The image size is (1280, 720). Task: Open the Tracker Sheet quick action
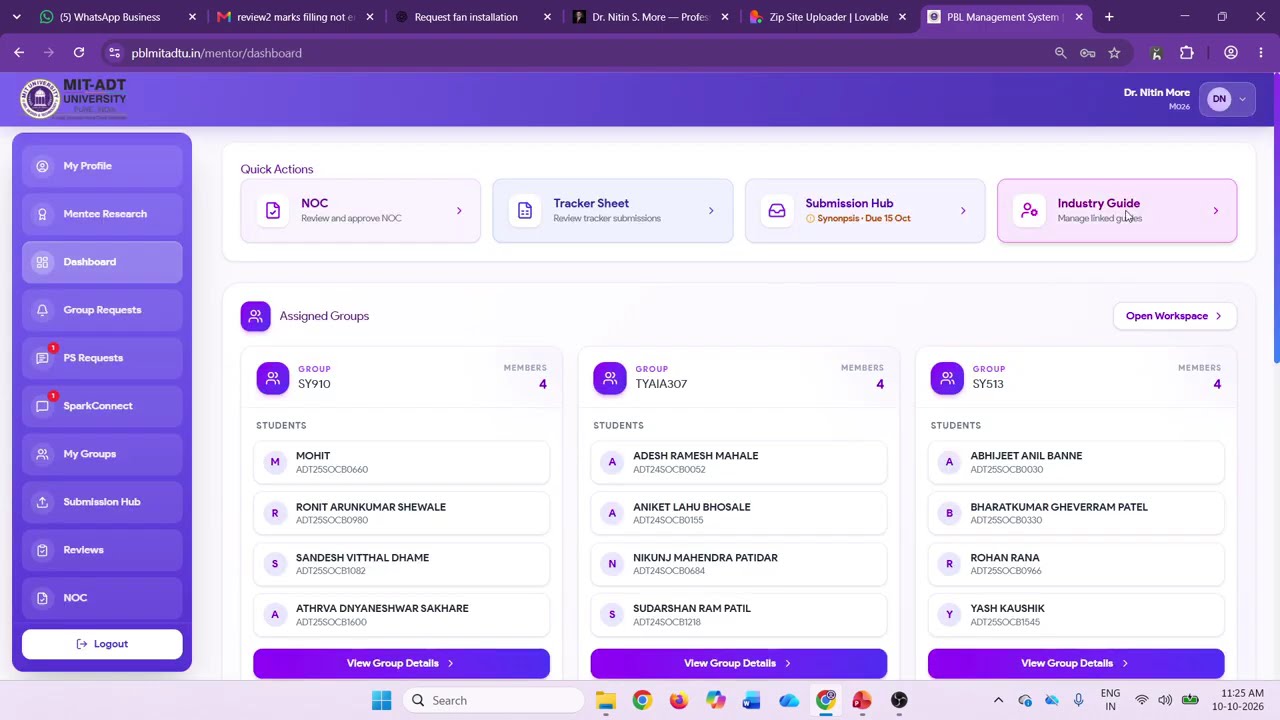tap(612, 211)
